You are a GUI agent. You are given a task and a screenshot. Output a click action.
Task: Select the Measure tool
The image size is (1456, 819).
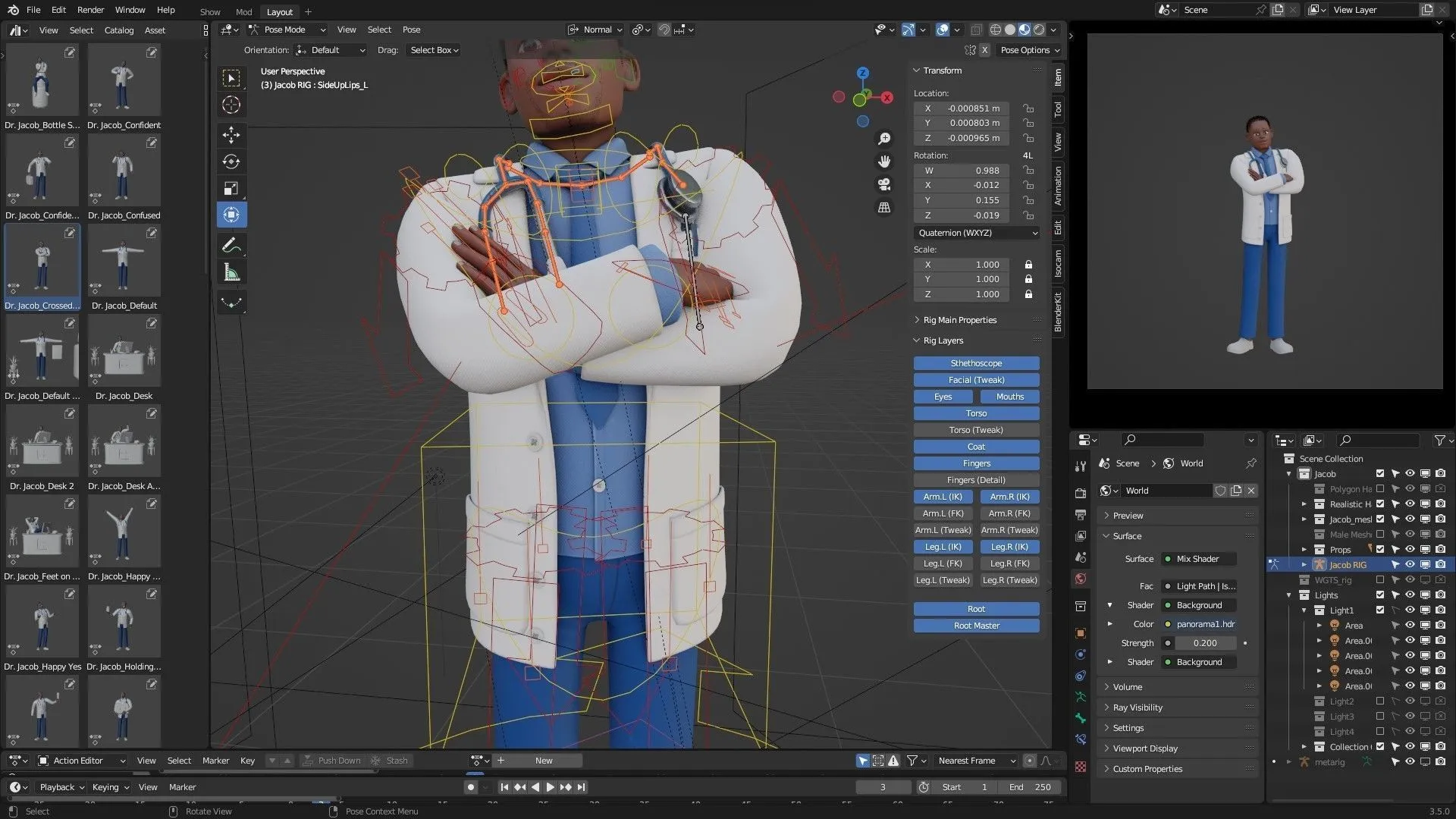click(x=231, y=271)
